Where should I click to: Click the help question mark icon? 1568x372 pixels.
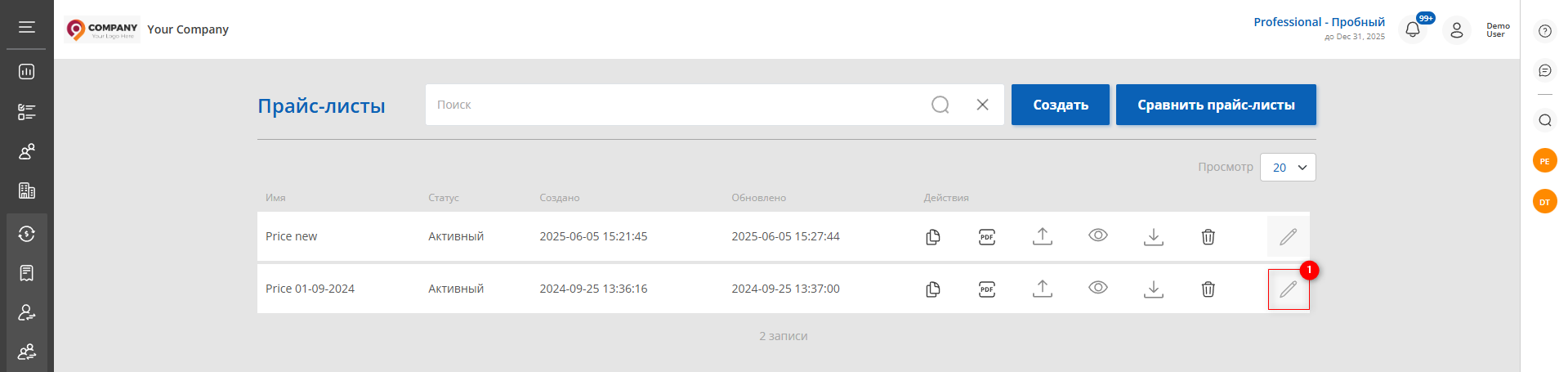[1544, 31]
